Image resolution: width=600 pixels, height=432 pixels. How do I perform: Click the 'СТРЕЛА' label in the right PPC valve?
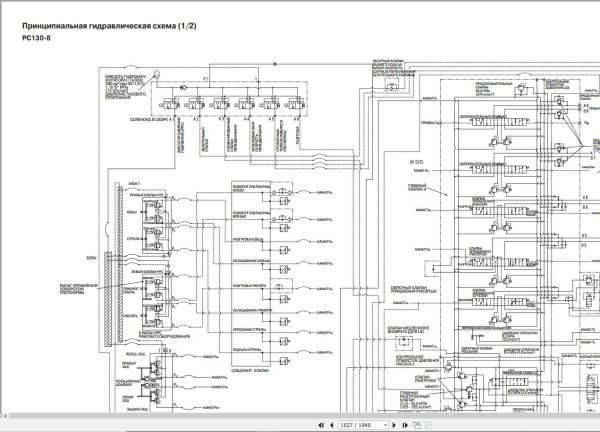pyautogui.click(x=133, y=239)
